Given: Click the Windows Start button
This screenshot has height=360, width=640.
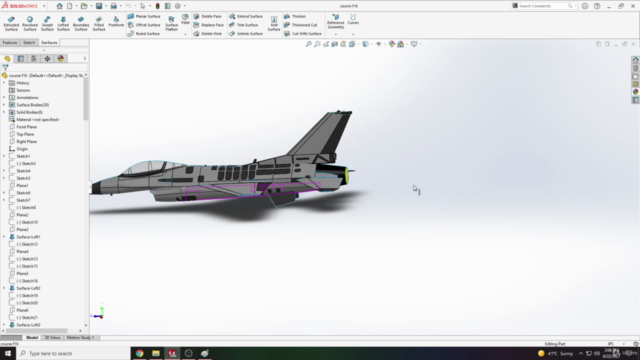Looking at the screenshot, I should [x=8, y=353].
